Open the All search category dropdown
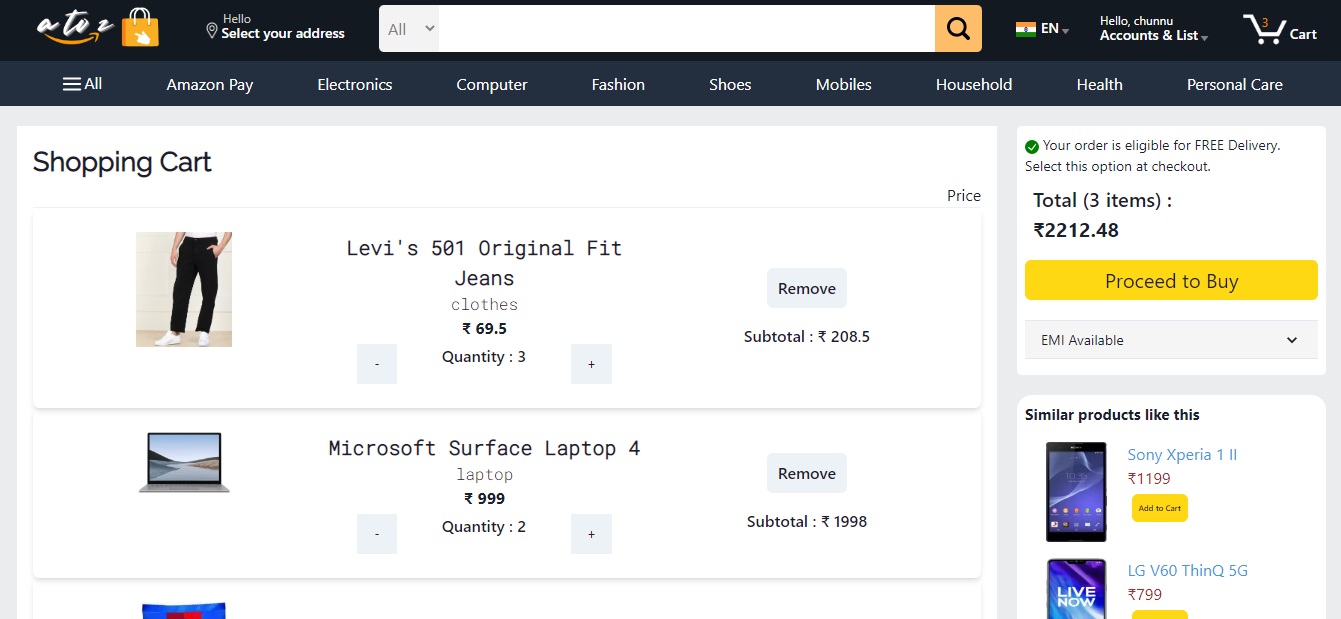The width and height of the screenshot is (1341, 619). tap(409, 29)
